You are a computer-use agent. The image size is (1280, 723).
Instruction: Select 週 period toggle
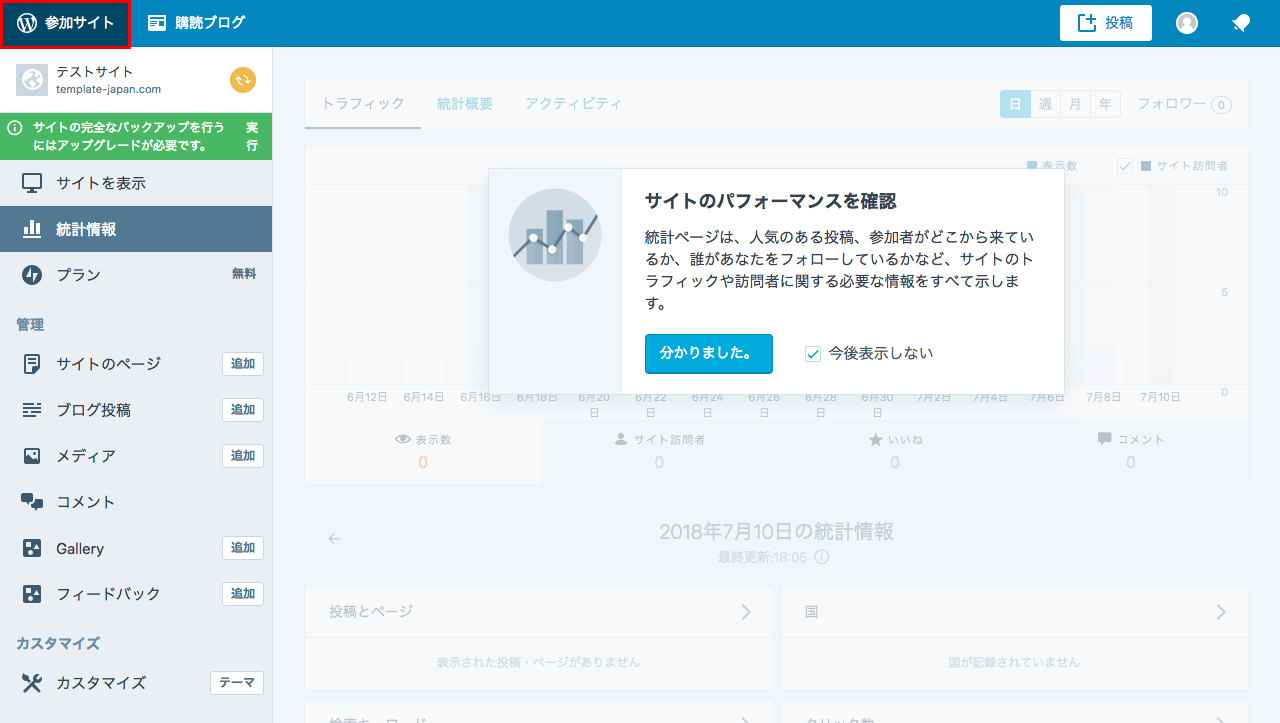pos(1045,104)
